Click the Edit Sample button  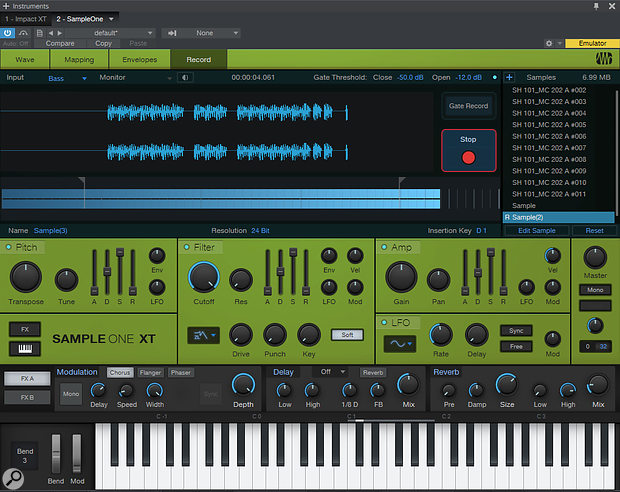[537, 231]
